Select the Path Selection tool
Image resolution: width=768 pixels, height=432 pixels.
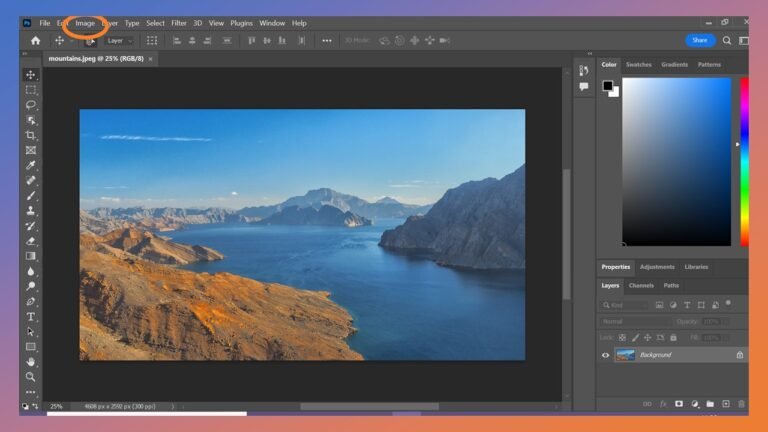(30, 332)
